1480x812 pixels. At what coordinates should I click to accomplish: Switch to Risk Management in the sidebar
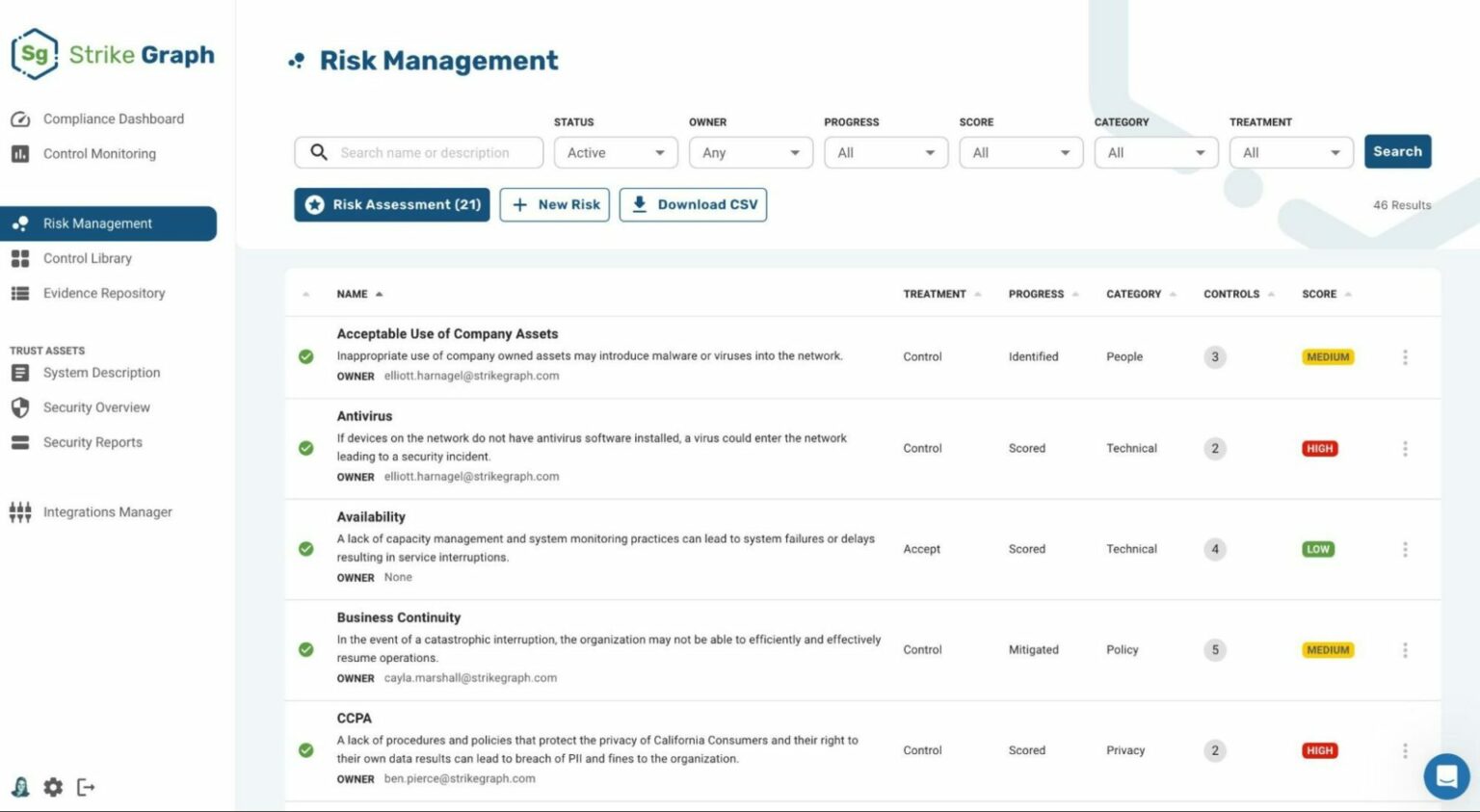(x=96, y=223)
